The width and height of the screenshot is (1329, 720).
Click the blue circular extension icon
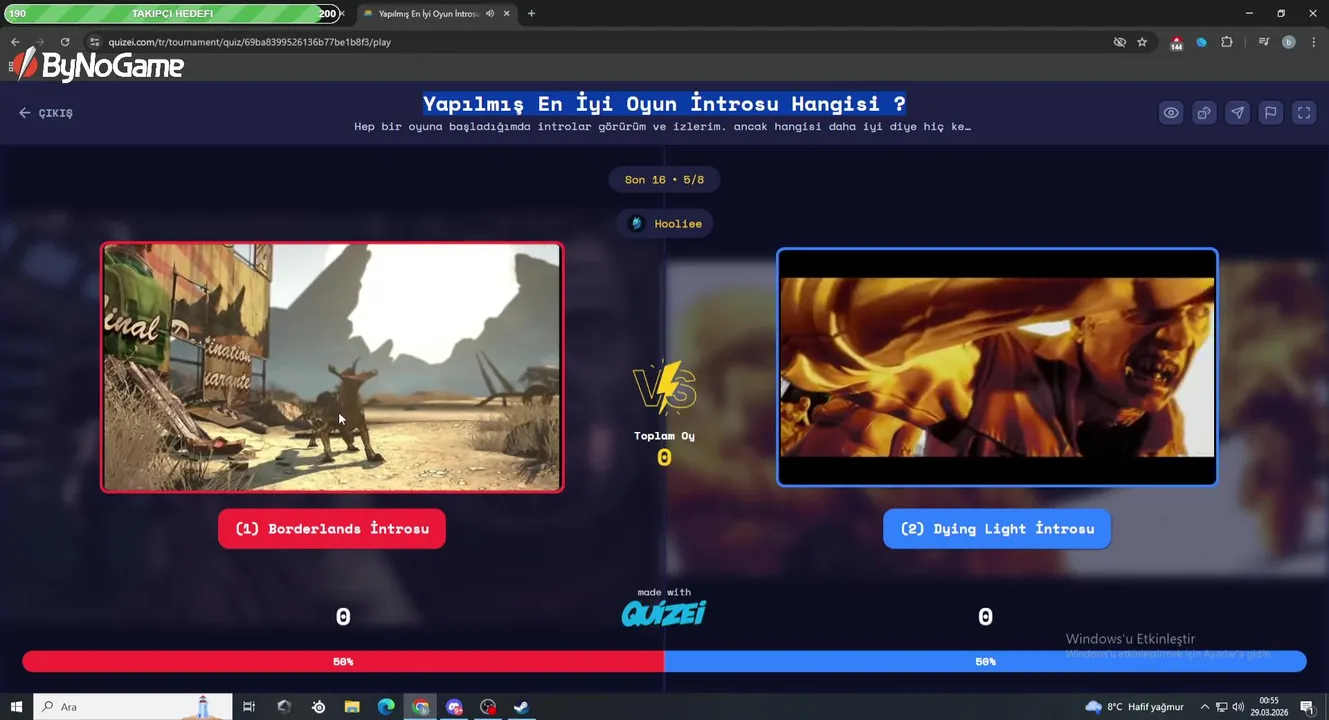click(x=1202, y=42)
